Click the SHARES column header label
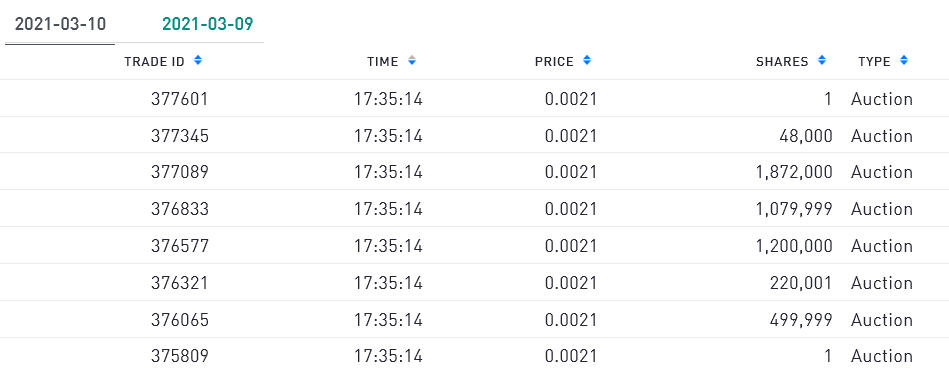The width and height of the screenshot is (949, 373). [x=782, y=62]
